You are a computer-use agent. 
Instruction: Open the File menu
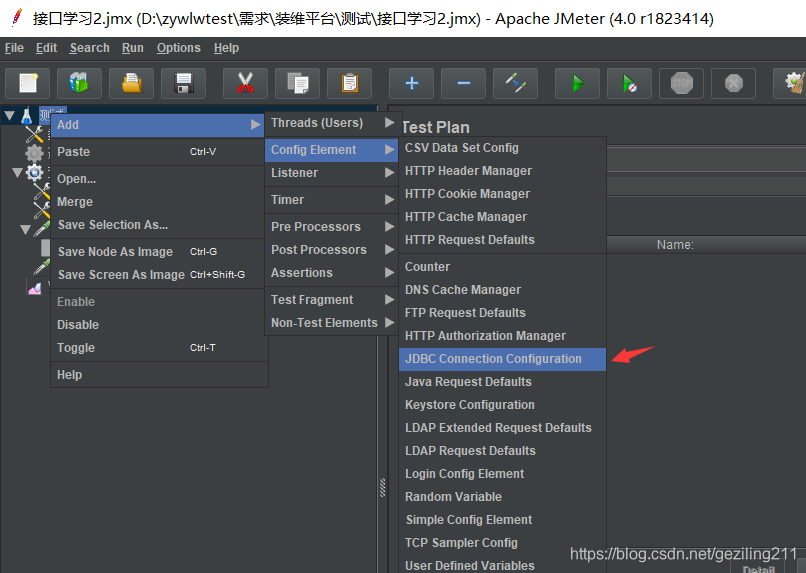point(14,48)
